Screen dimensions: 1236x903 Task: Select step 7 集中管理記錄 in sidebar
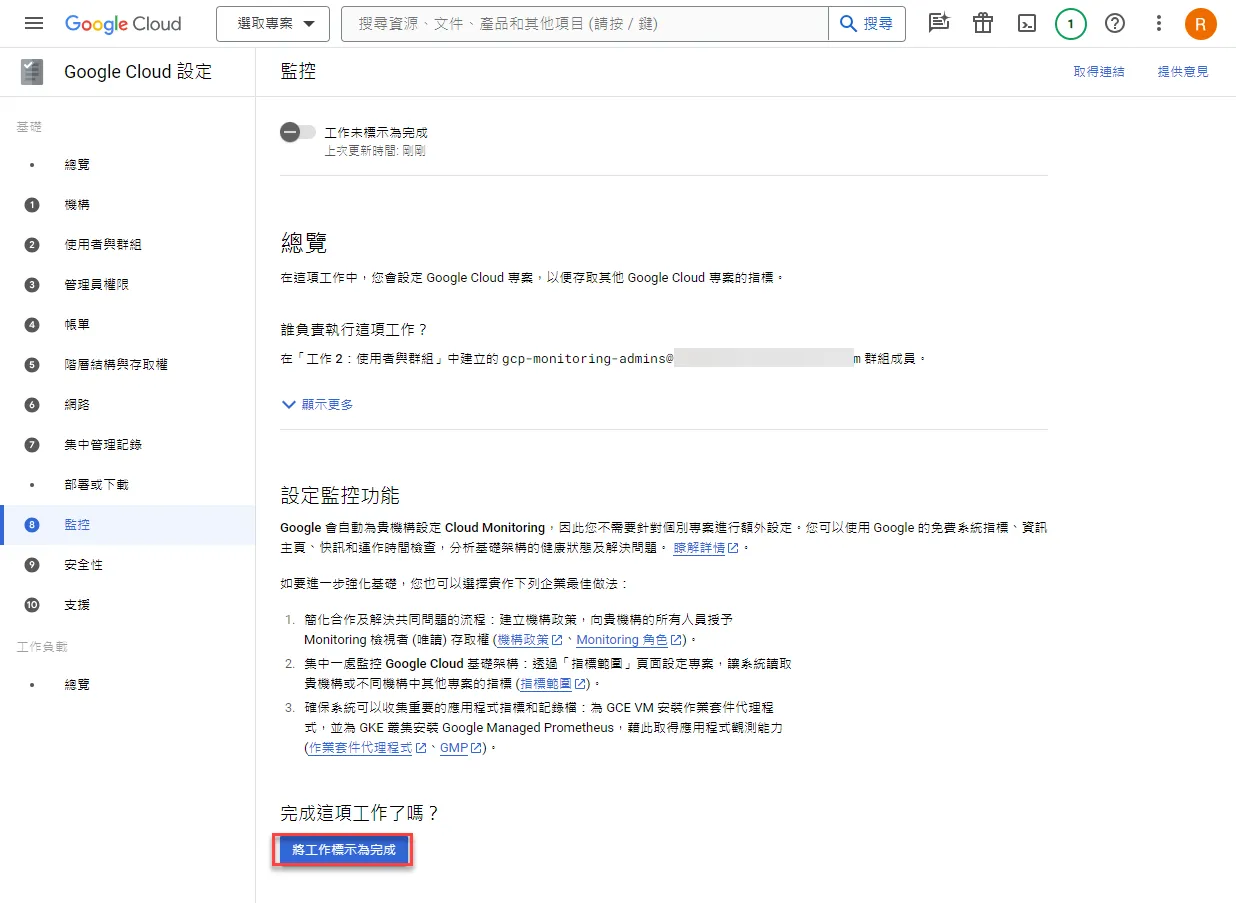(x=128, y=445)
